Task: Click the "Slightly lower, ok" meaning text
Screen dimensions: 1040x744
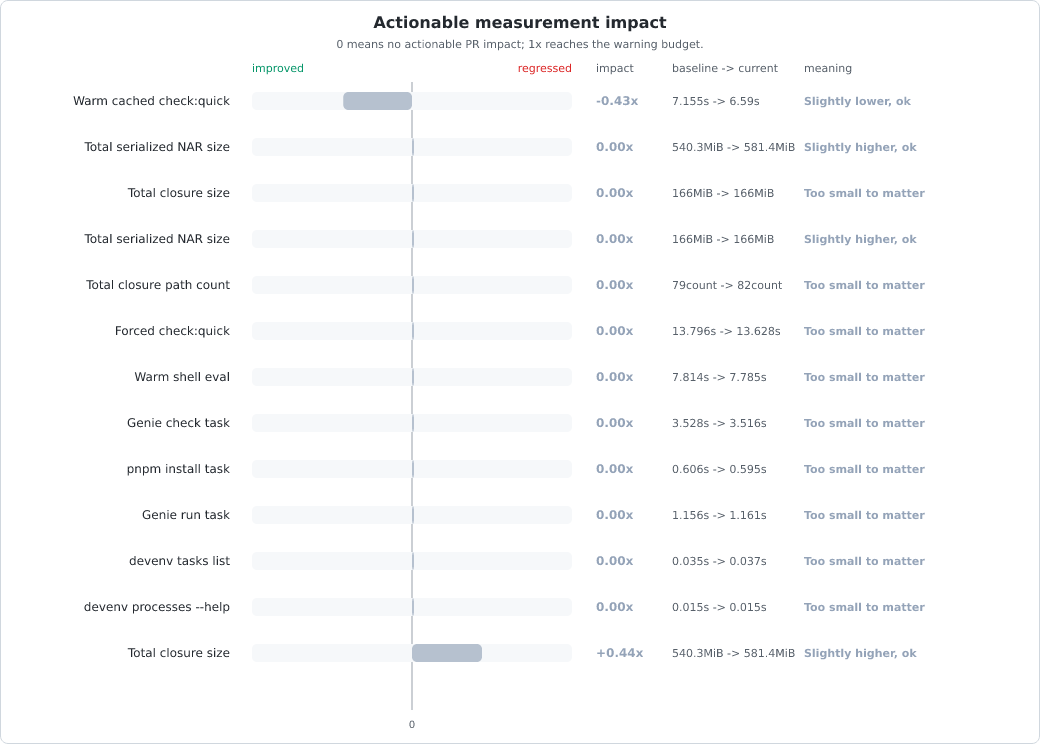Action: pos(857,101)
